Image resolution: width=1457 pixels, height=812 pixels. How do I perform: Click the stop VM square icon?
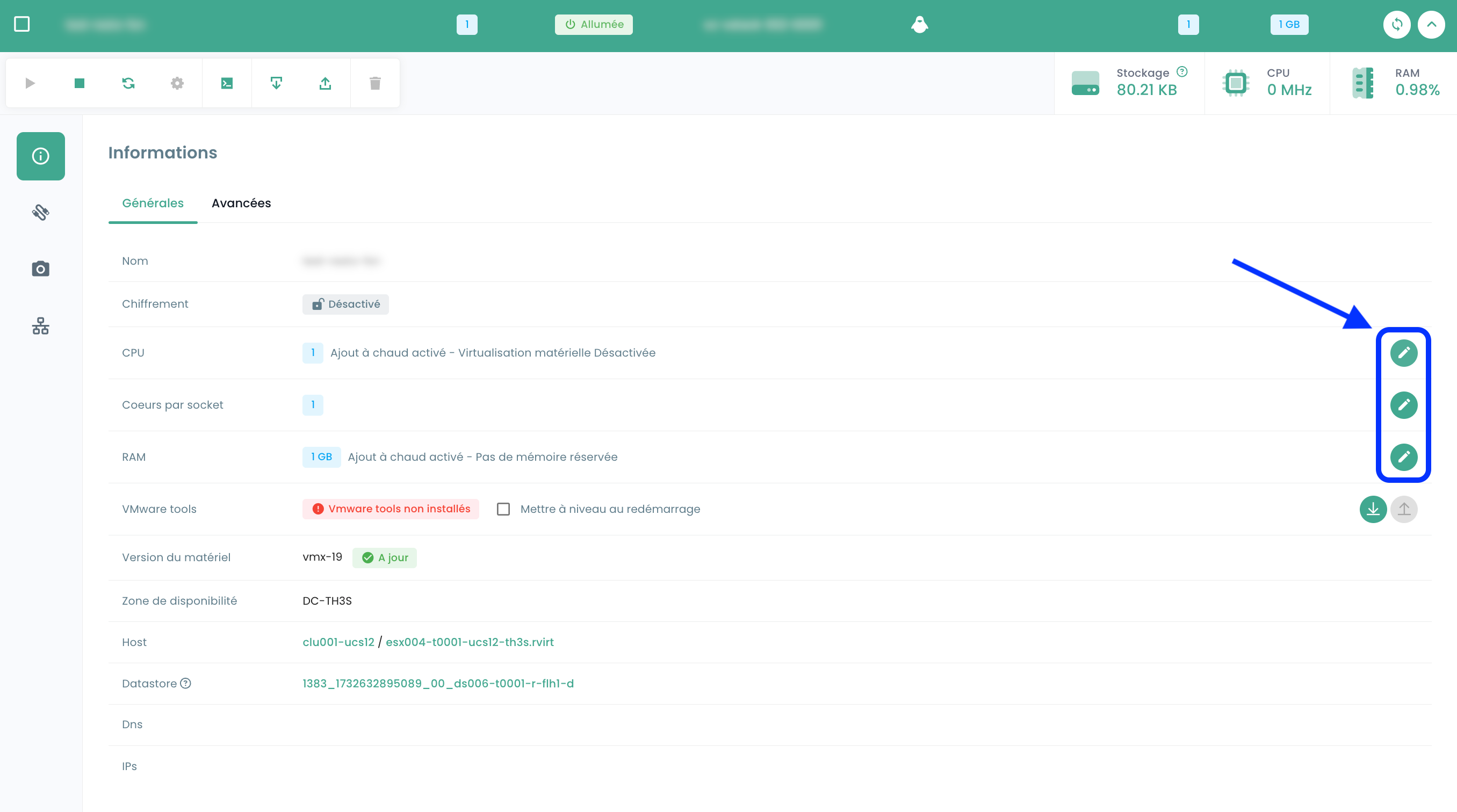79,84
